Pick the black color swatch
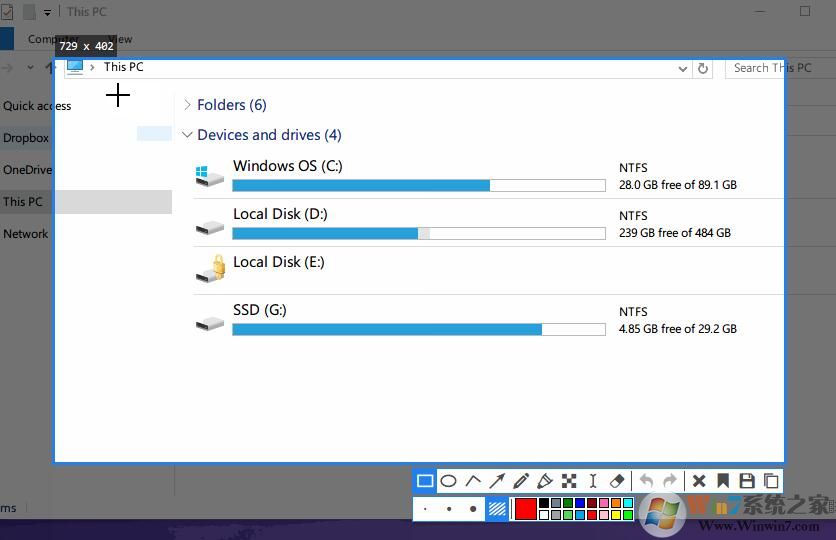Viewport: 836px width, 540px height. (544, 503)
